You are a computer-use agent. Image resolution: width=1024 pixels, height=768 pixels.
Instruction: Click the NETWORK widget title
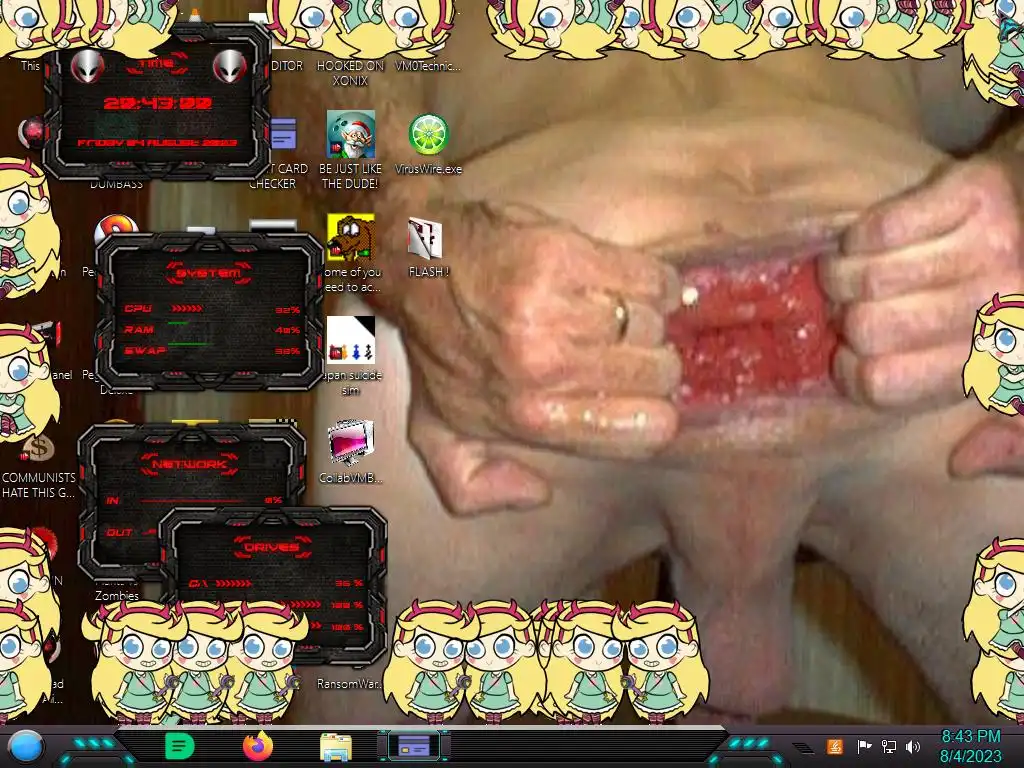coord(189,464)
